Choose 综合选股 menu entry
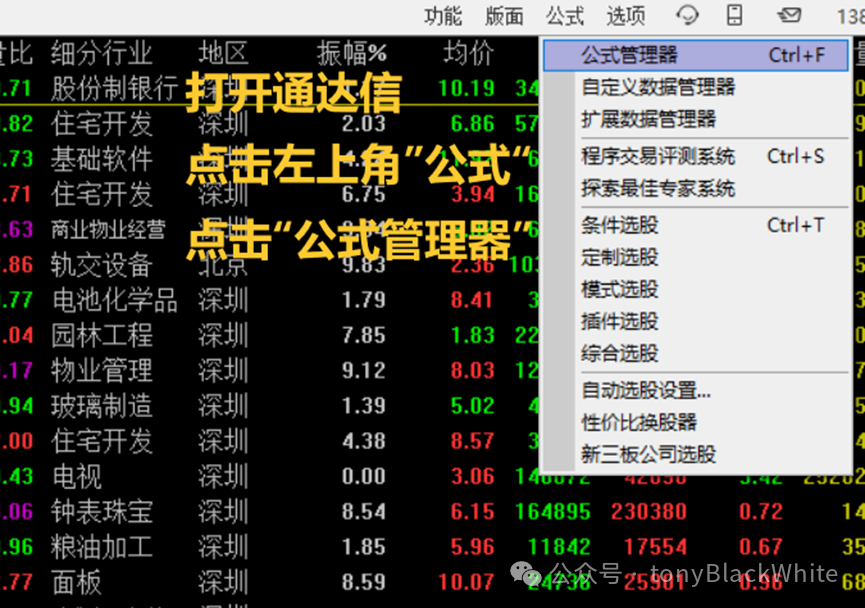 point(696,353)
